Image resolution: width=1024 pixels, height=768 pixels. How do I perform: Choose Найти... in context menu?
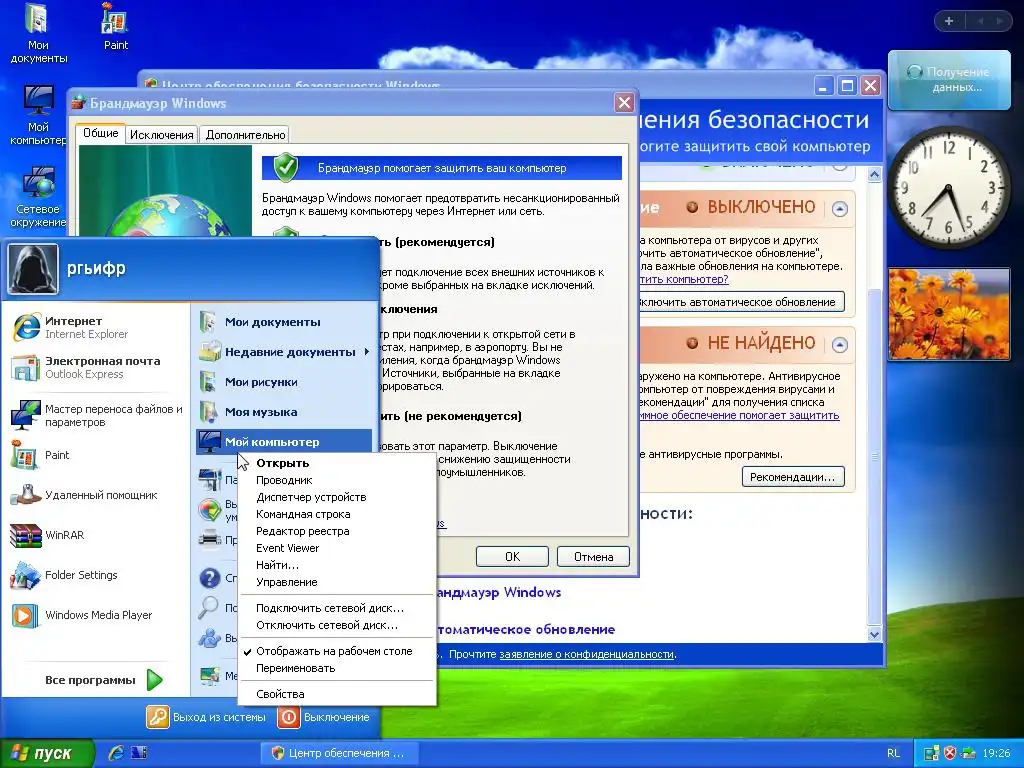pos(336,565)
